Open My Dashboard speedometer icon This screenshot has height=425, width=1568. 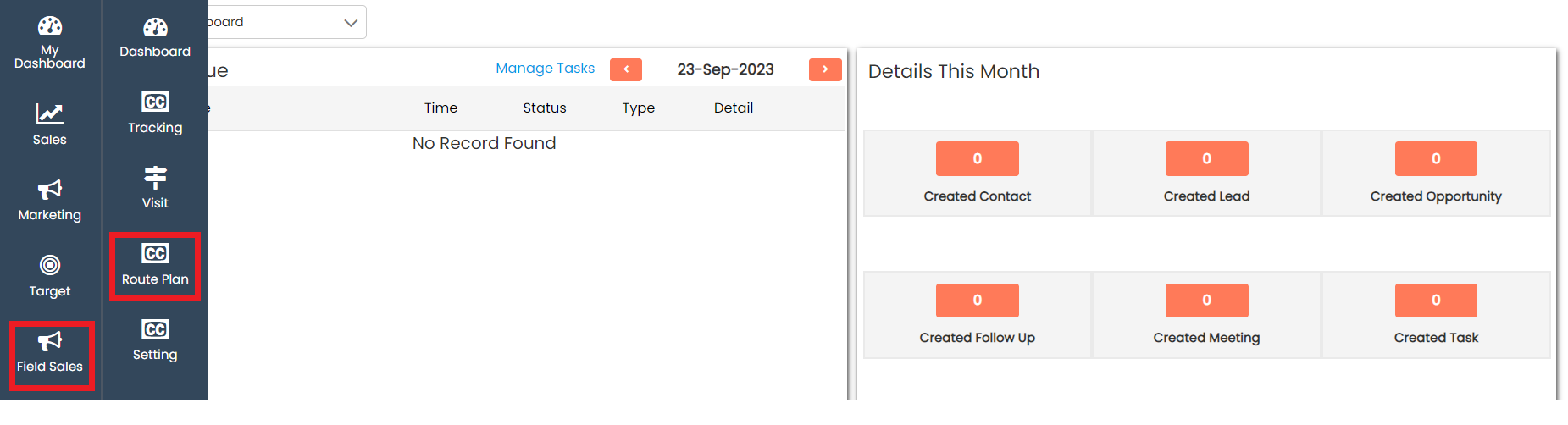[50, 26]
